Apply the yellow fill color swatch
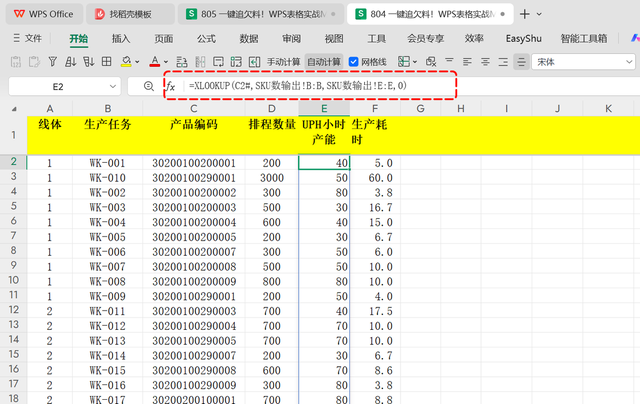This screenshot has height=404, width=640. click(x=126, y=62)
